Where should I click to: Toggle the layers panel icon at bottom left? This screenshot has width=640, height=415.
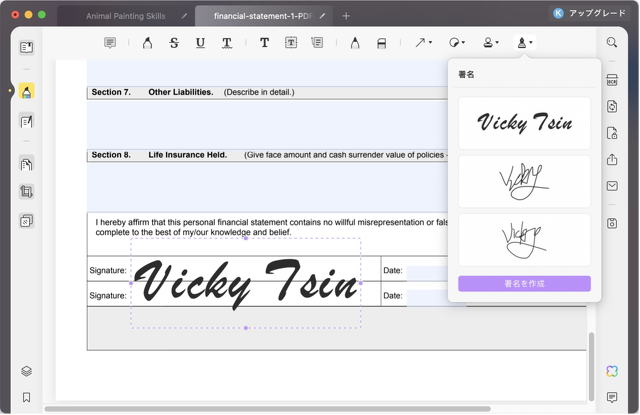(27, 371)
